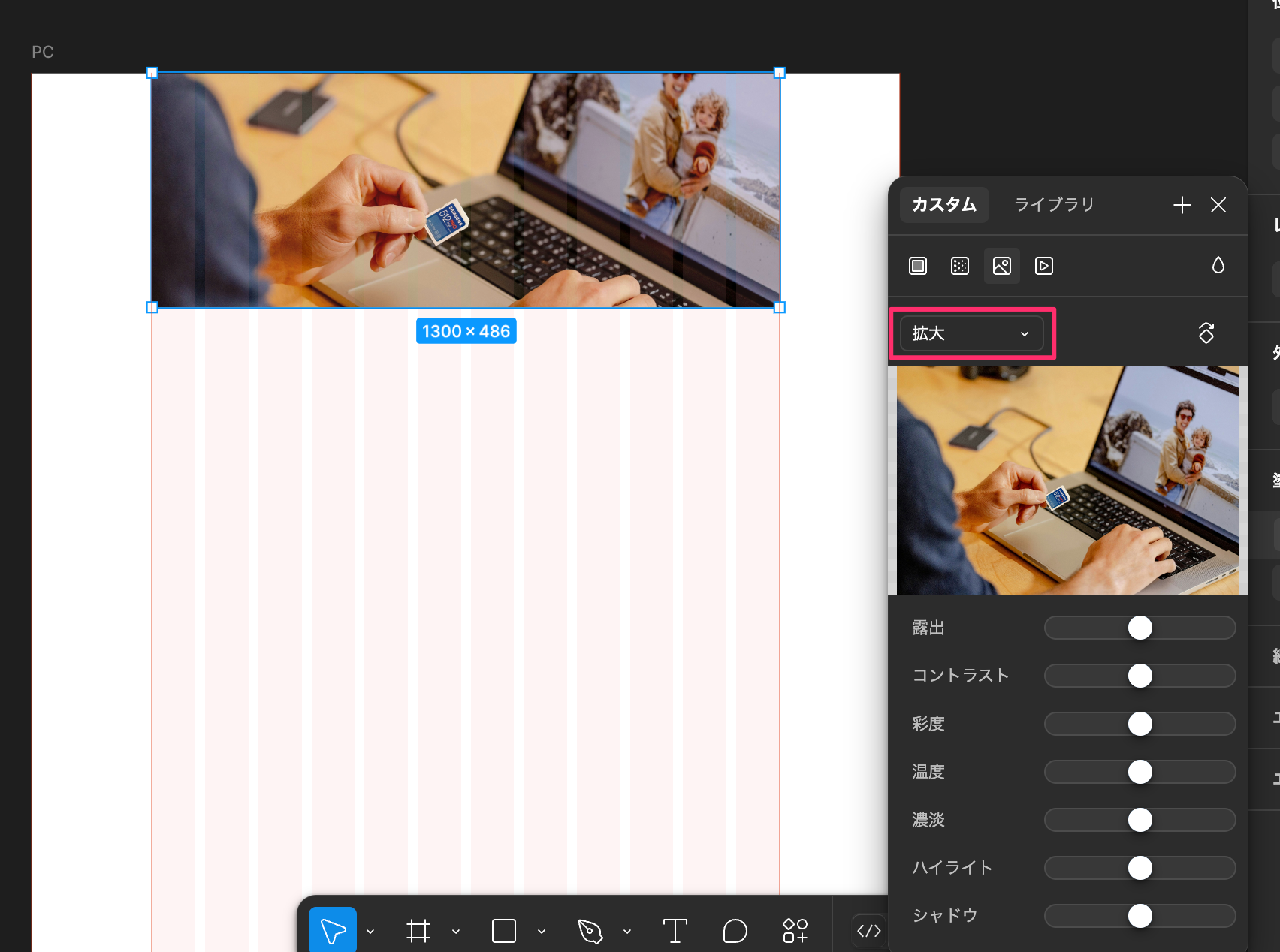This screenshot has height=952, width=1280.
Task: Select the カスタム tab
Action: coord(943,204)
